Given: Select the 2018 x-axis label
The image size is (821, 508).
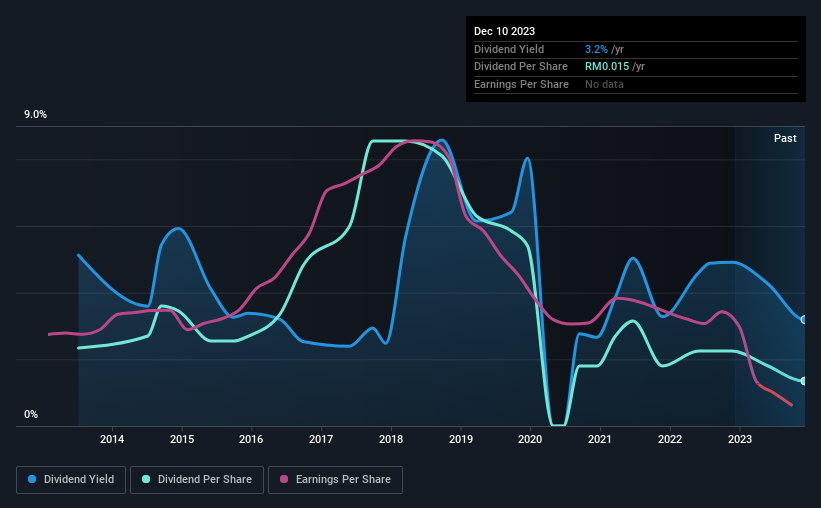Looking at the screenshot, I should [391, 439].
